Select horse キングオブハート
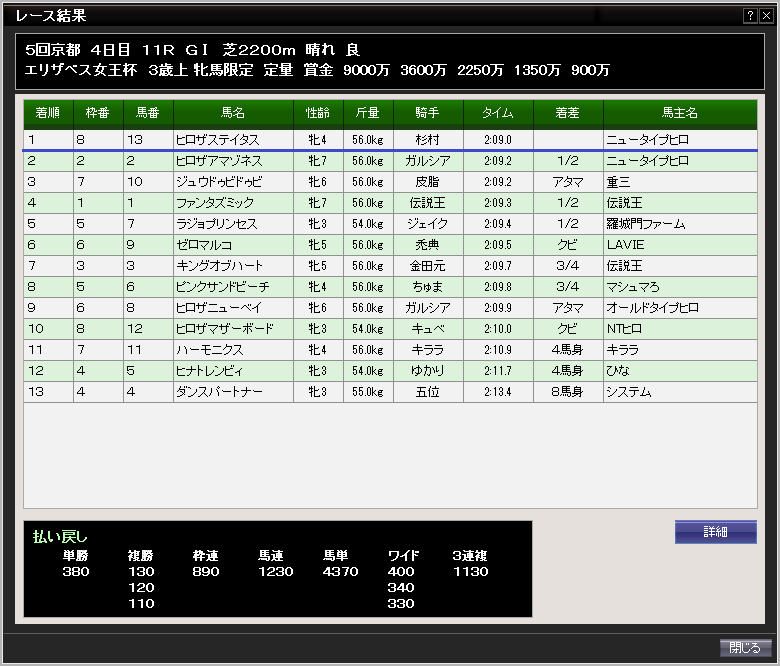This screenshot has height=666, width=780. pos(219,266)
